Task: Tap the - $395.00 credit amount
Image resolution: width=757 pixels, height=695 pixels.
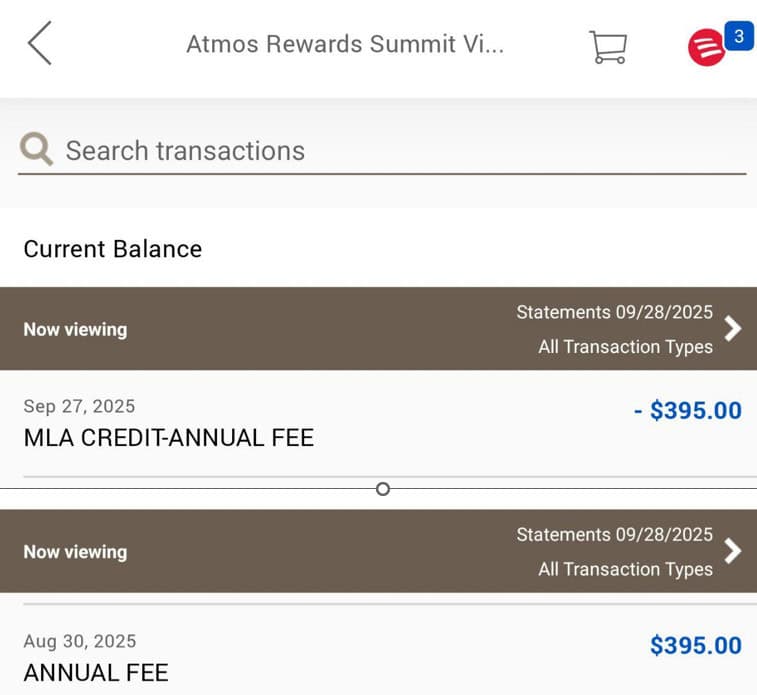Action: 688,411
